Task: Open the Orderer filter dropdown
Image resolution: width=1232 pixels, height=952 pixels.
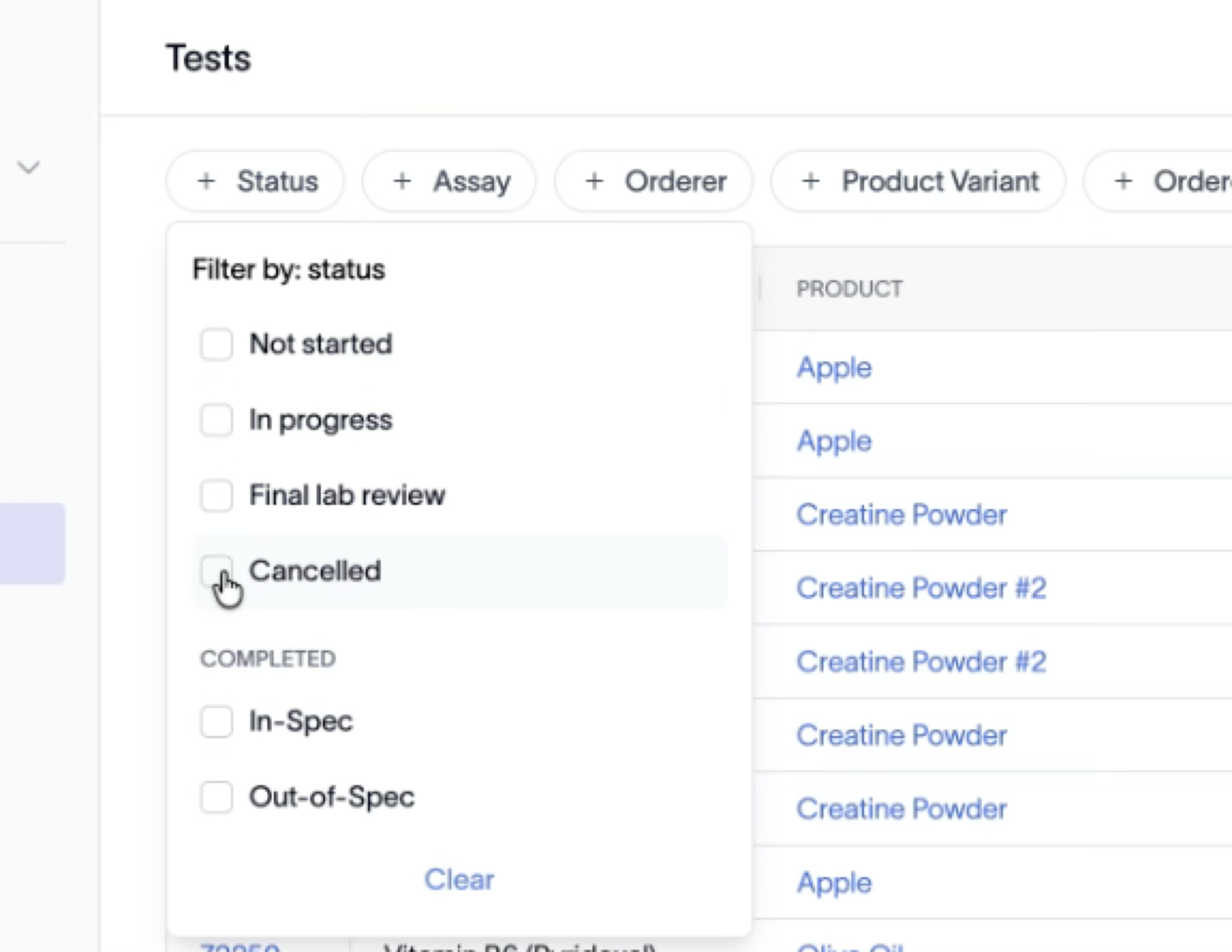Action: click(x=654, y=181)
